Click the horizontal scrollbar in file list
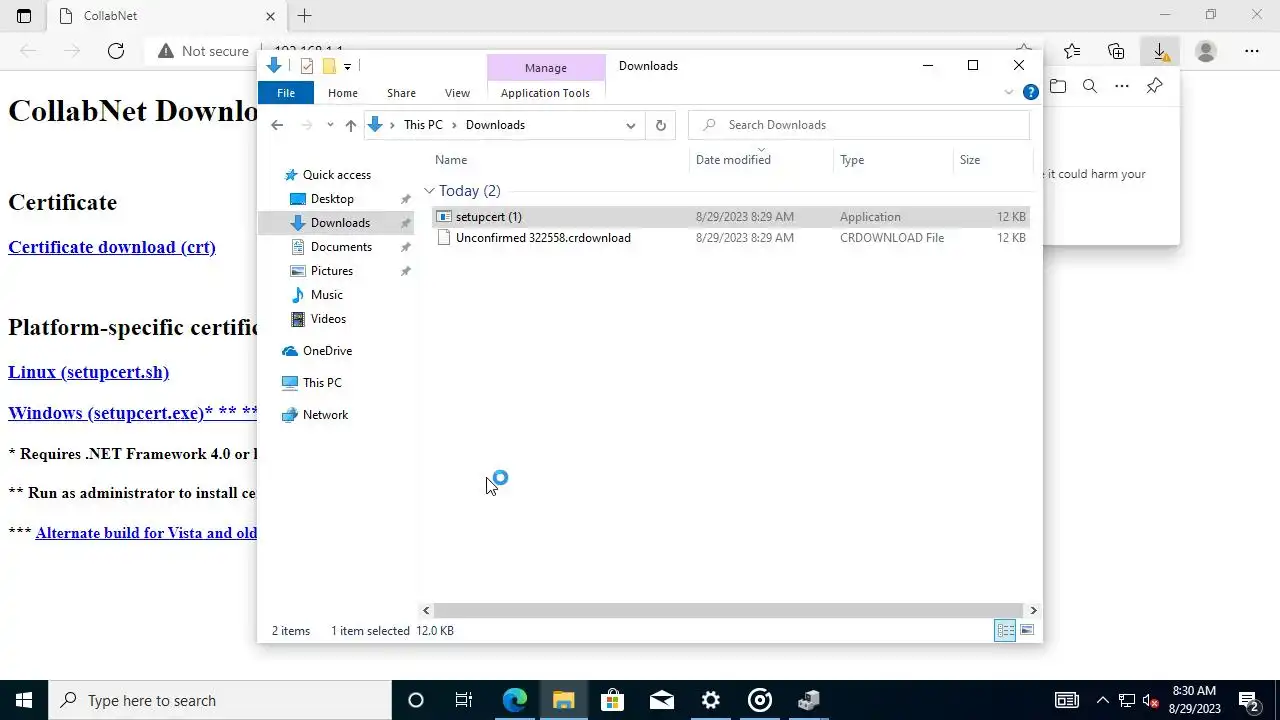The image size is (1280, 720). point(729,610)
